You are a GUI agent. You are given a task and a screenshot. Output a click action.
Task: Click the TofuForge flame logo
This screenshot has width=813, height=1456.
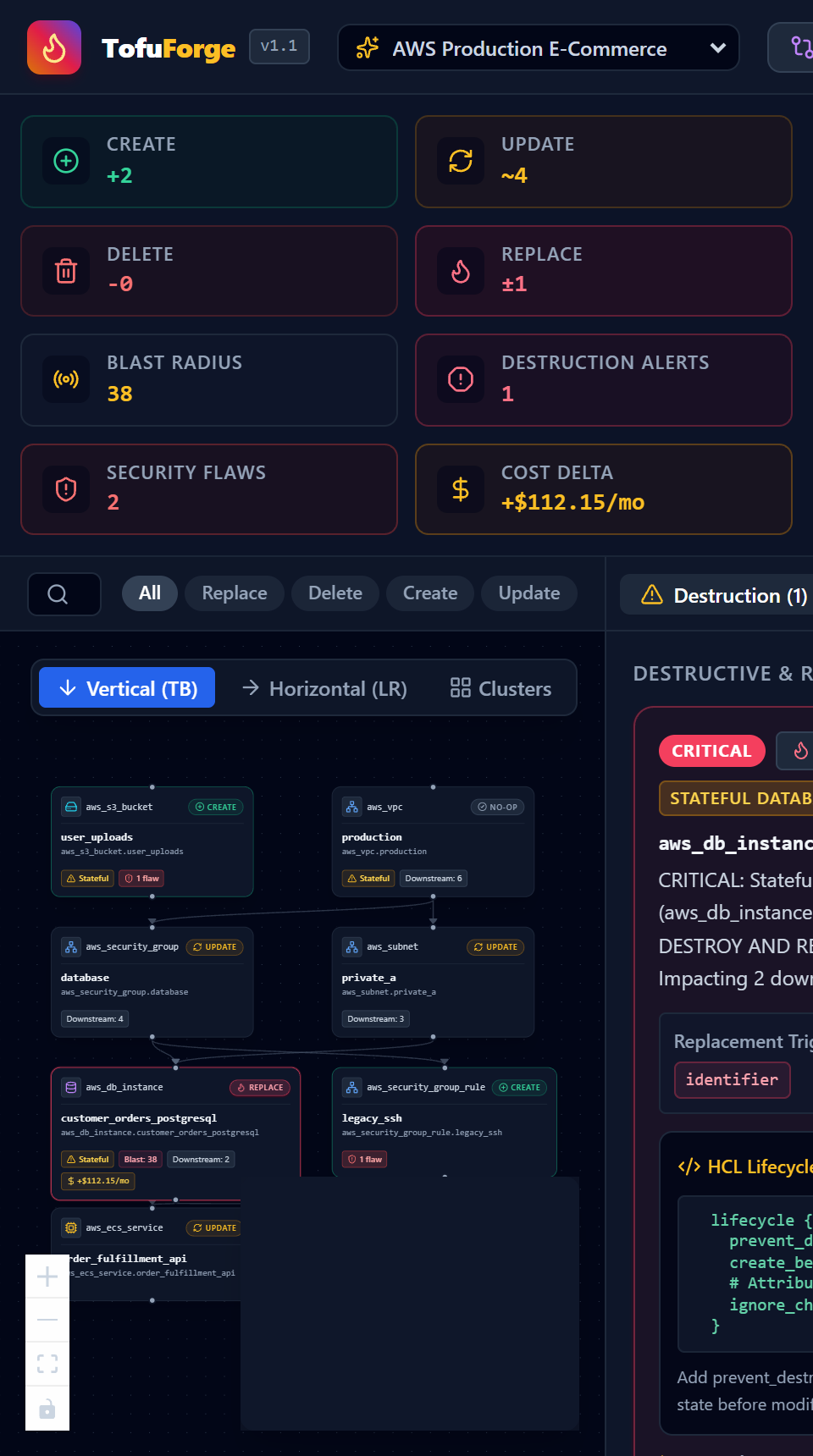(54, 47)
